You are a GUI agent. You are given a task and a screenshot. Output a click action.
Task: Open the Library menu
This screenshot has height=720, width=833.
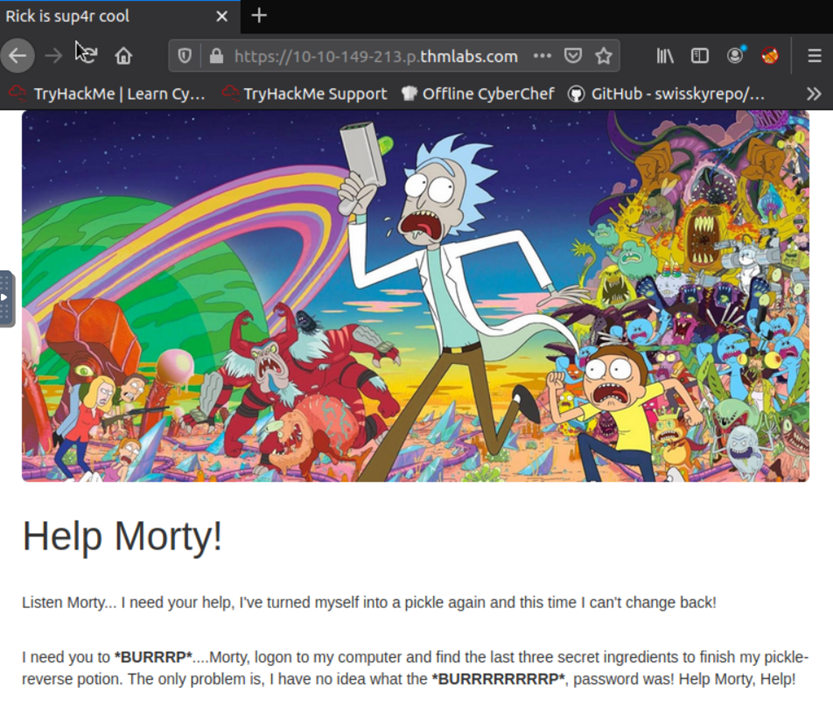(665, 55)
